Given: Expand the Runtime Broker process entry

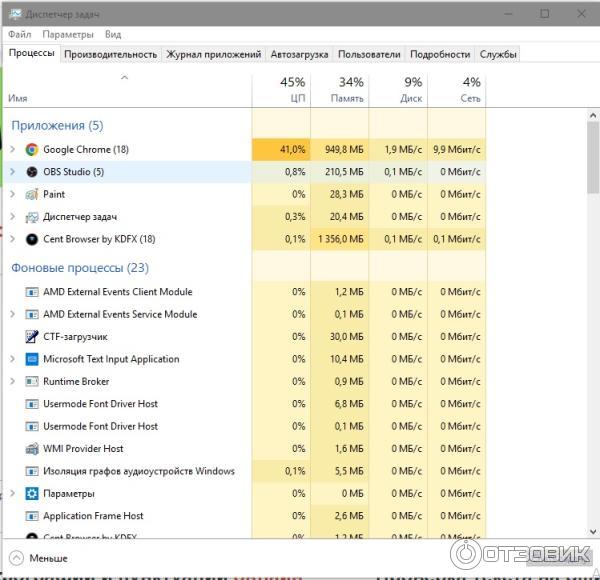Looking at the screenshot, I should tap(13, 382).
